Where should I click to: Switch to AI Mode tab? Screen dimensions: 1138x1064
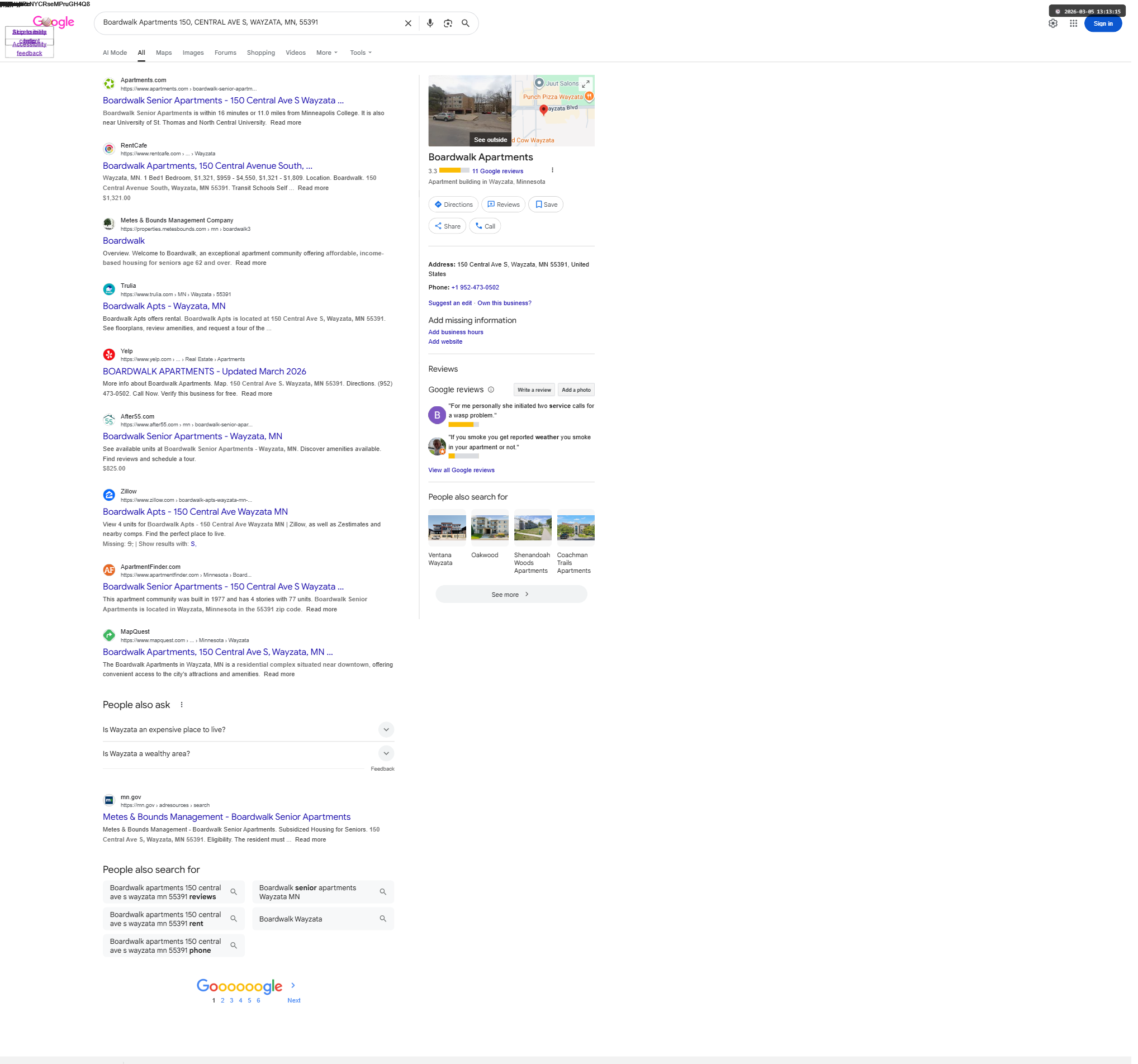pyautogui.click(x=116, y=53)
